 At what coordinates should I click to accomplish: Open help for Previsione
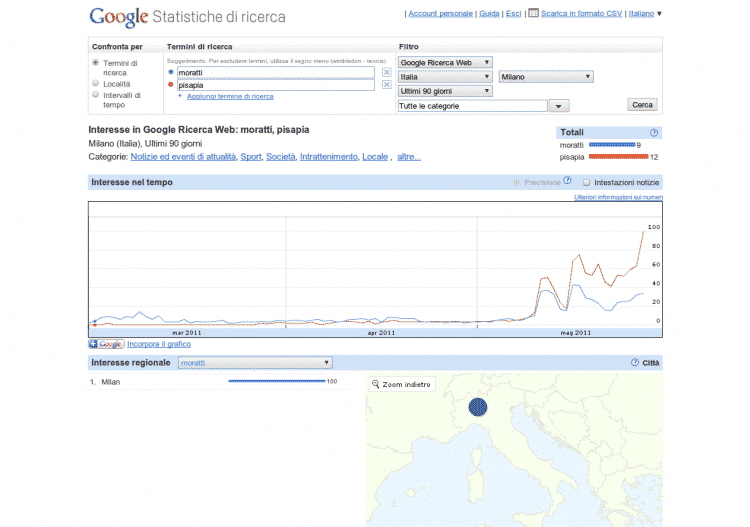point(567,181)
